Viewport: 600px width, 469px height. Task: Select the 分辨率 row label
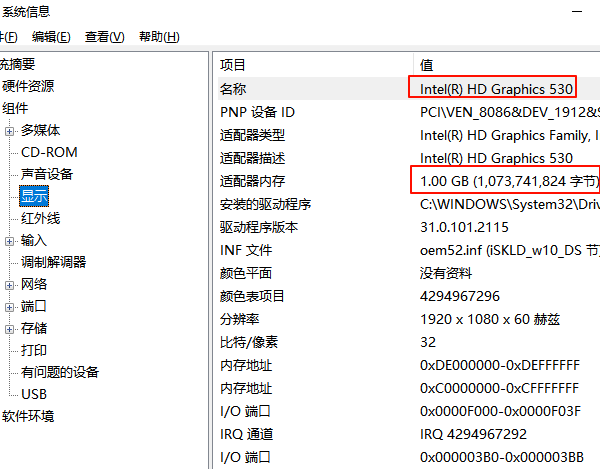coord(240,319)
